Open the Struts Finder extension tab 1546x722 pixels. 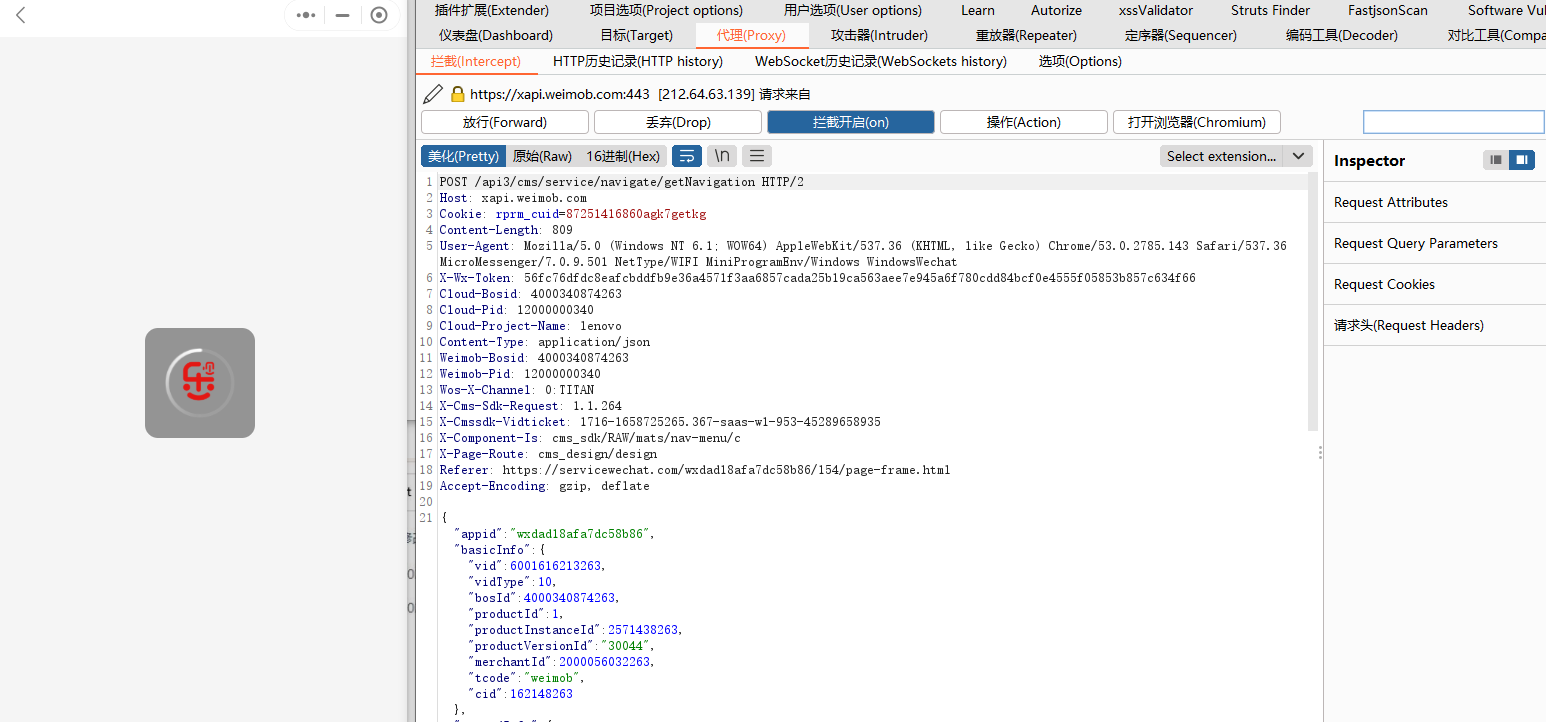[x=1271, y=10]
